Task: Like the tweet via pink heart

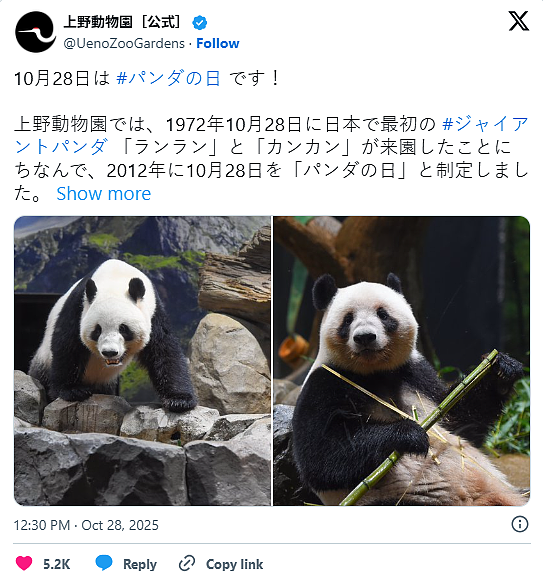Action: [x=24, y=563]
